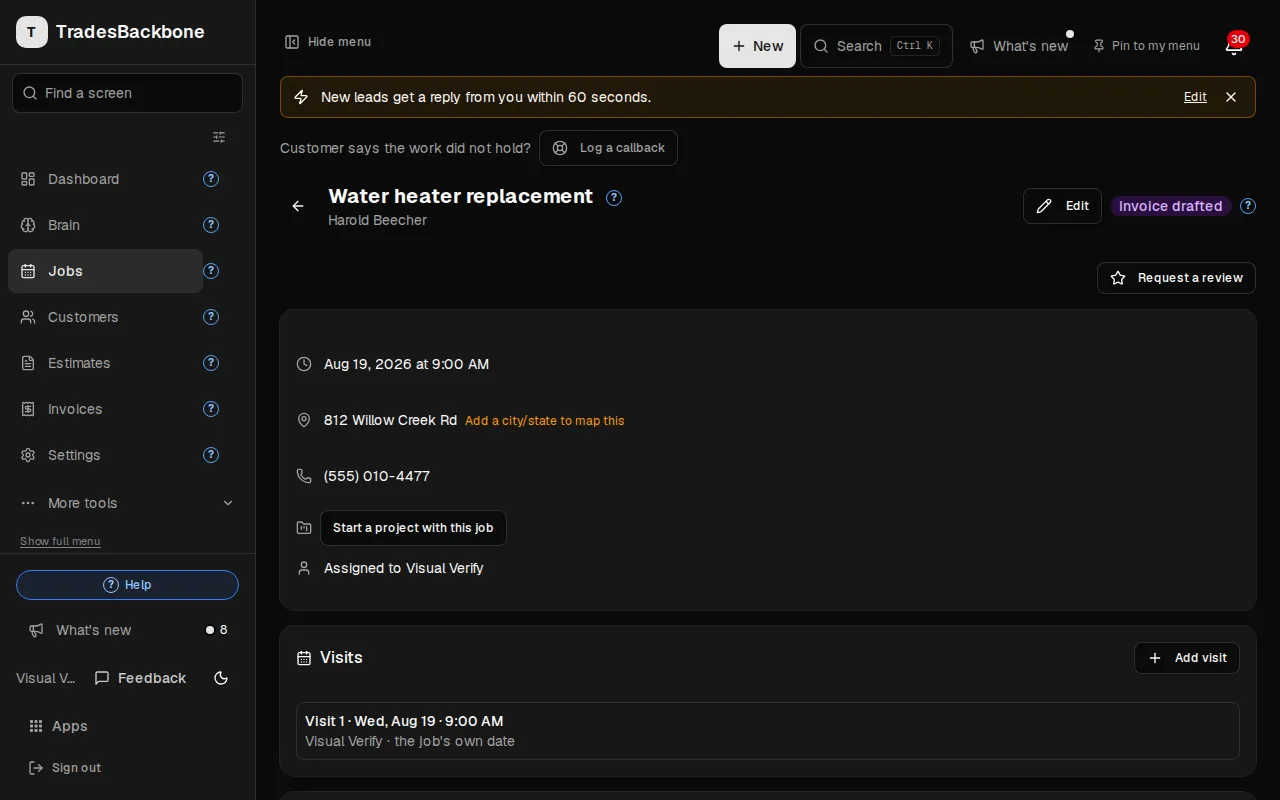Click the New button
Image resolution: width=1280 pixels, height=800 pixels.
tap(757, 46)
